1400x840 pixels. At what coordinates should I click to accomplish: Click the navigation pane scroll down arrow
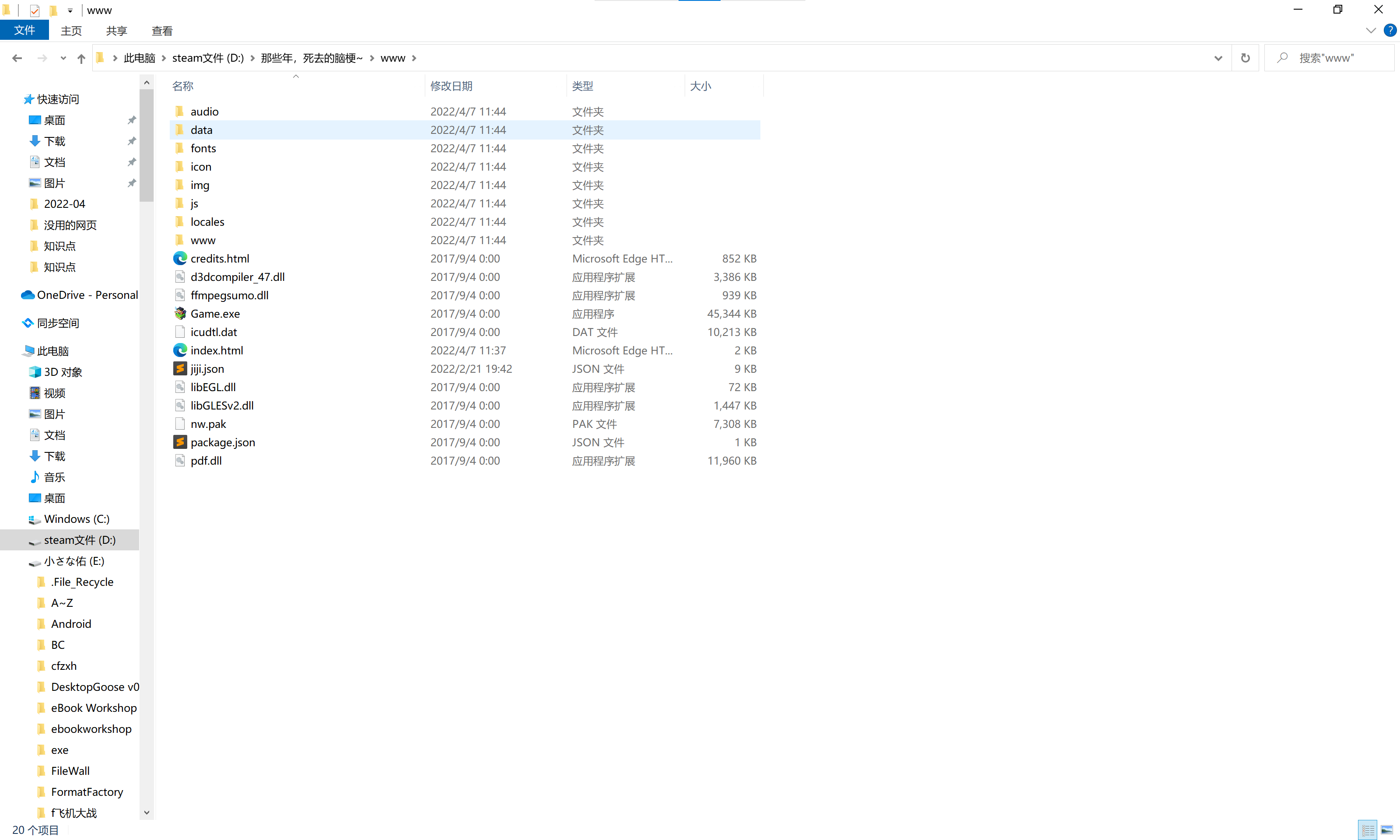147,812
